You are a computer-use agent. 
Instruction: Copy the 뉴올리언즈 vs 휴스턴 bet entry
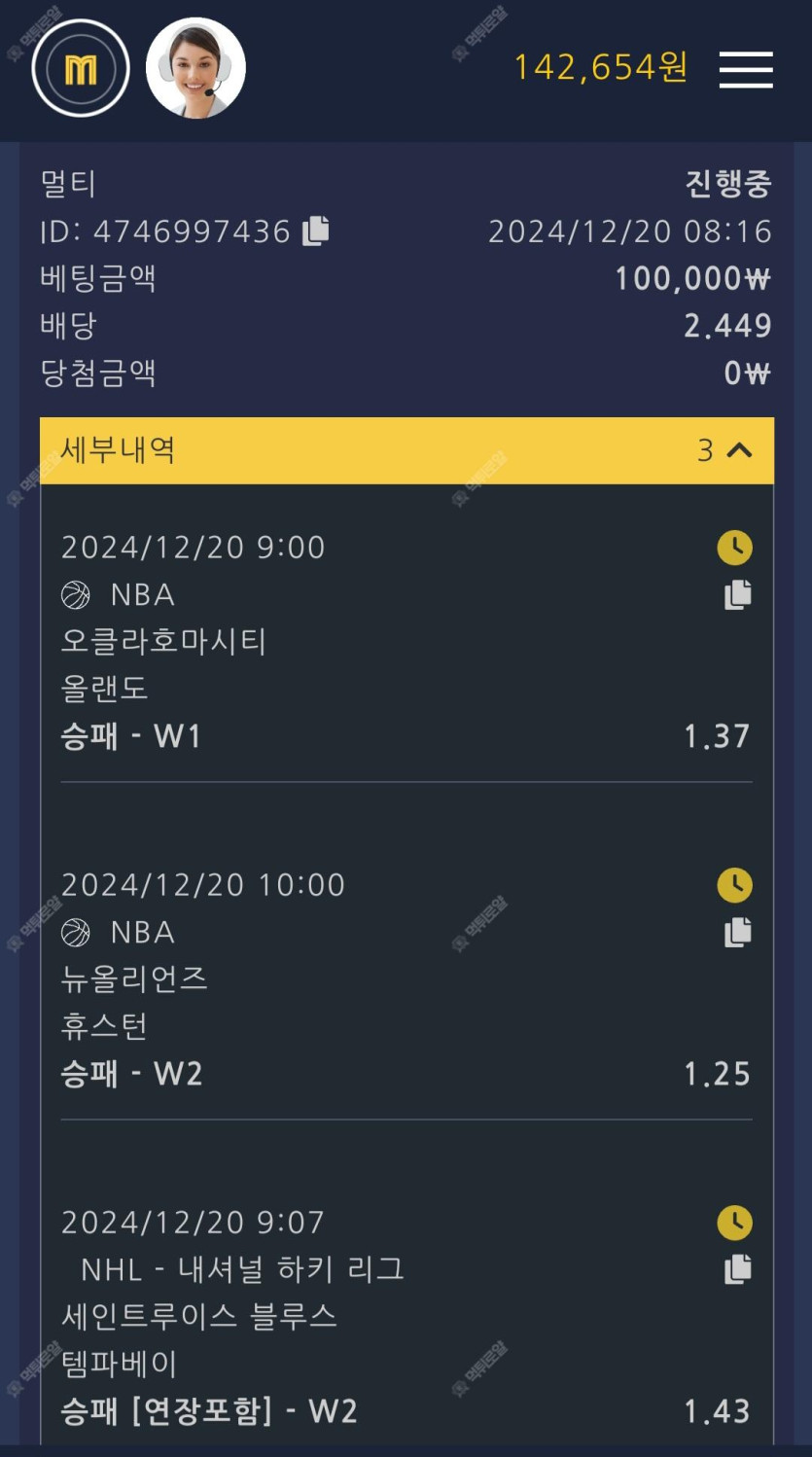pyautogui.click(x=737, y=932)
